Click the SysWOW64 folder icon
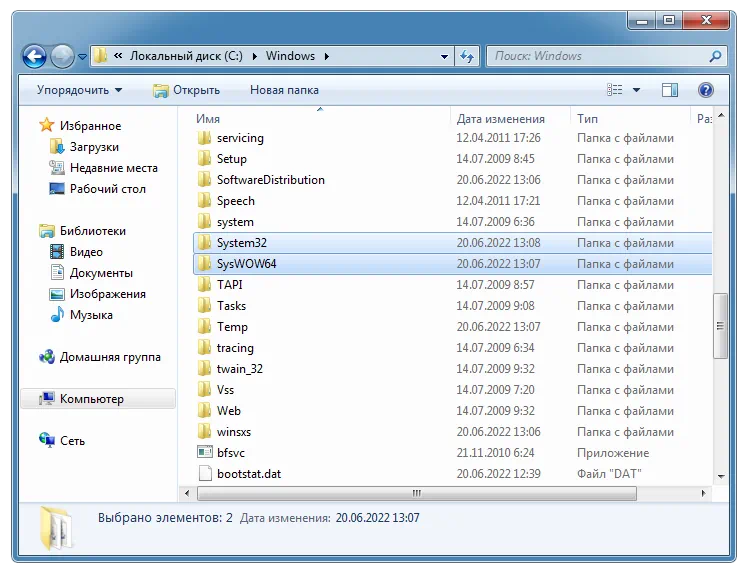The width and height of the screenshot is (744, 571). 205,264
